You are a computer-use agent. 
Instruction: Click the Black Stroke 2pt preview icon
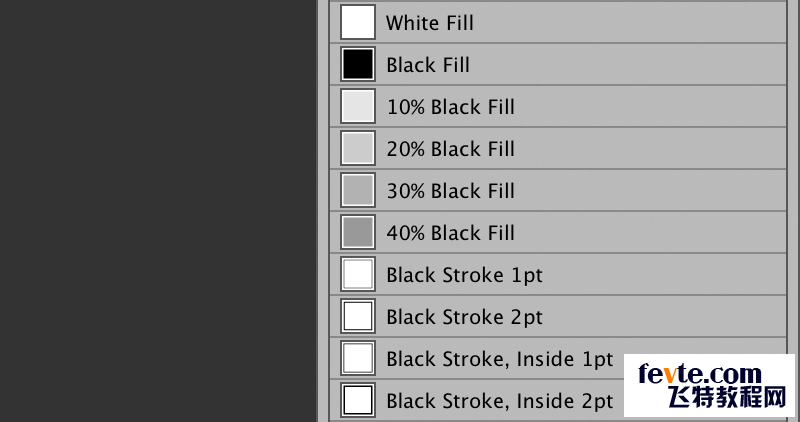point(358,316)
